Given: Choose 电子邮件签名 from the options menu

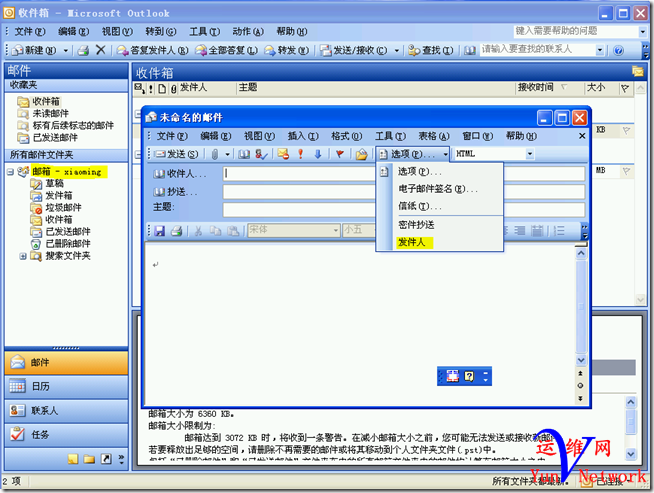Looking at the screenshot, I should 438,189.
